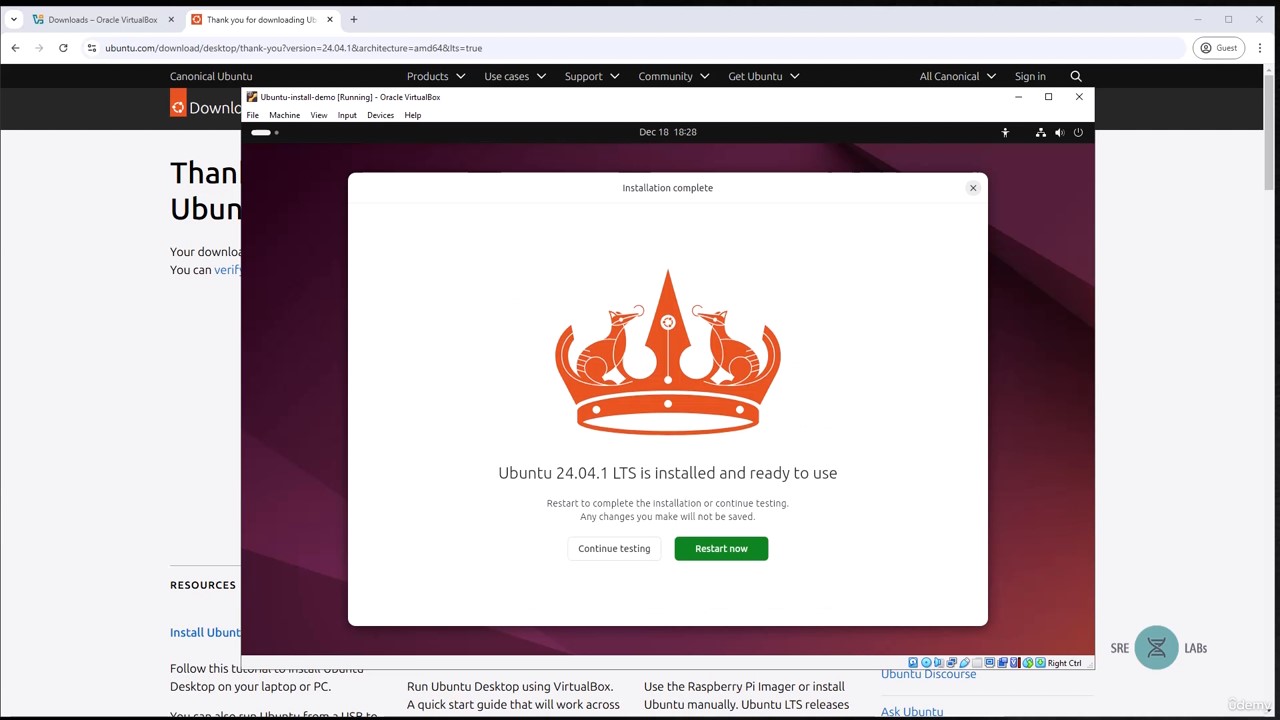Click the green Restart now button
The image size is (1280, 720).
721,548
